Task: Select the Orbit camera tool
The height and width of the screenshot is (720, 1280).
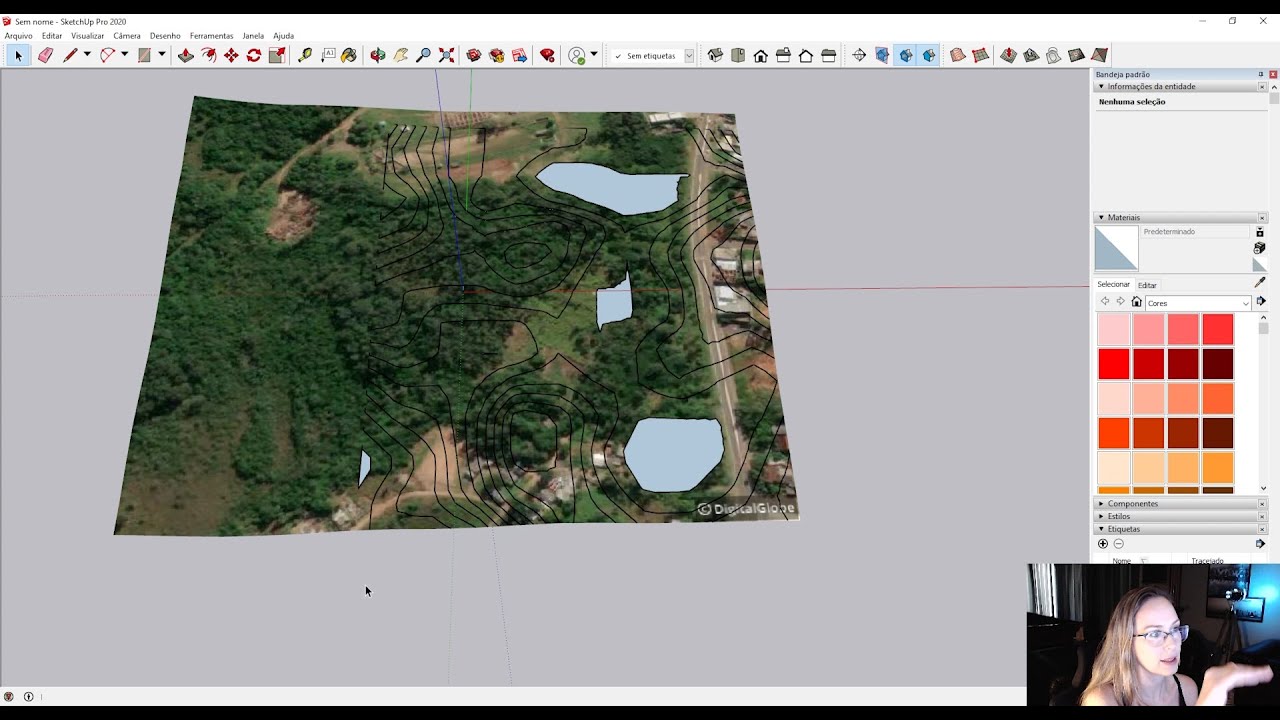Action: point(377,56)
